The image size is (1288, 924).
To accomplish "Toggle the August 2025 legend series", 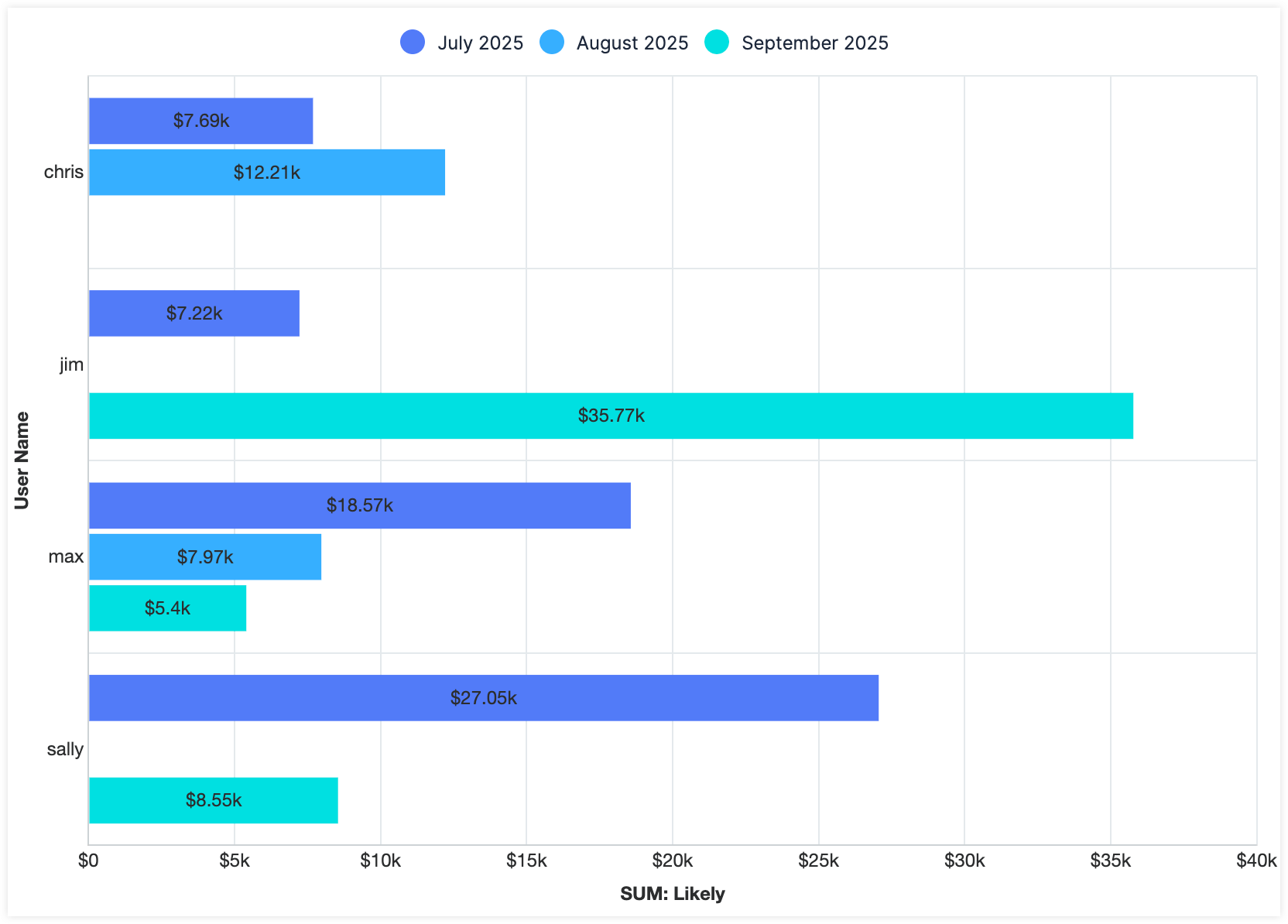I will (632, 43).
